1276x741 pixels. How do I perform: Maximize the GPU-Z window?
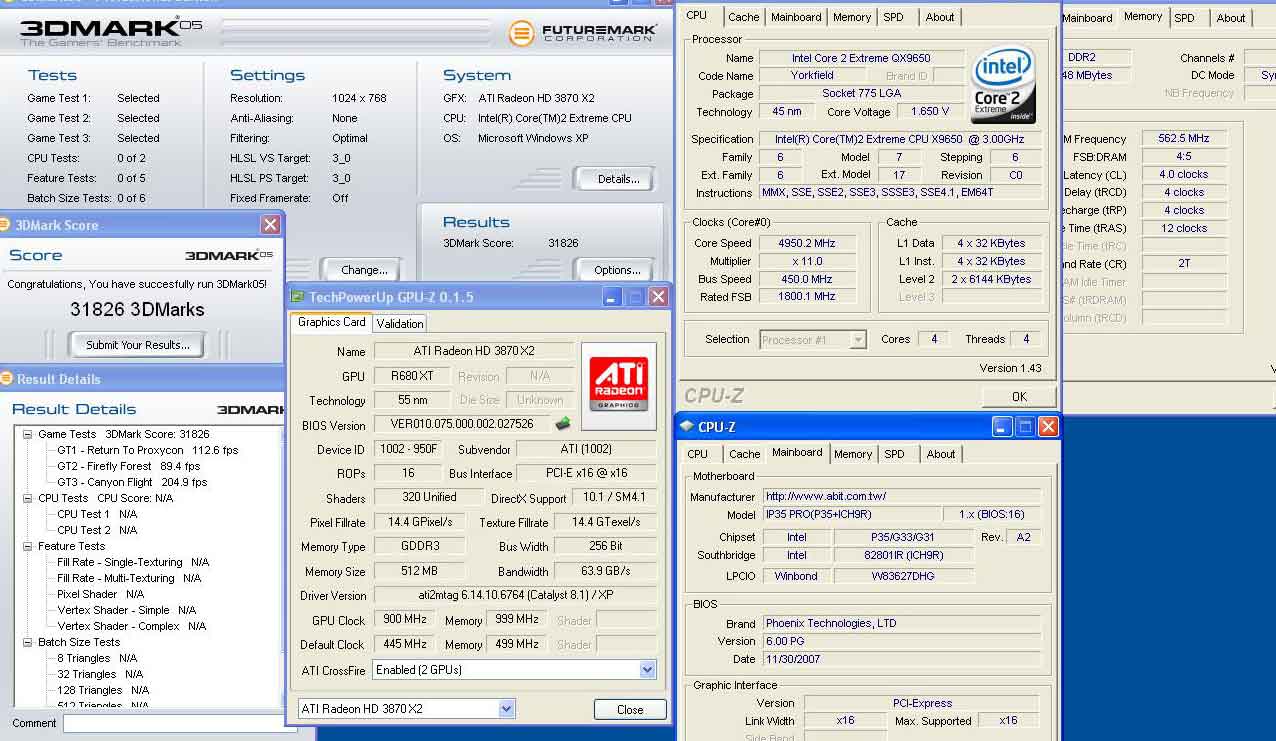click(635, 297)
